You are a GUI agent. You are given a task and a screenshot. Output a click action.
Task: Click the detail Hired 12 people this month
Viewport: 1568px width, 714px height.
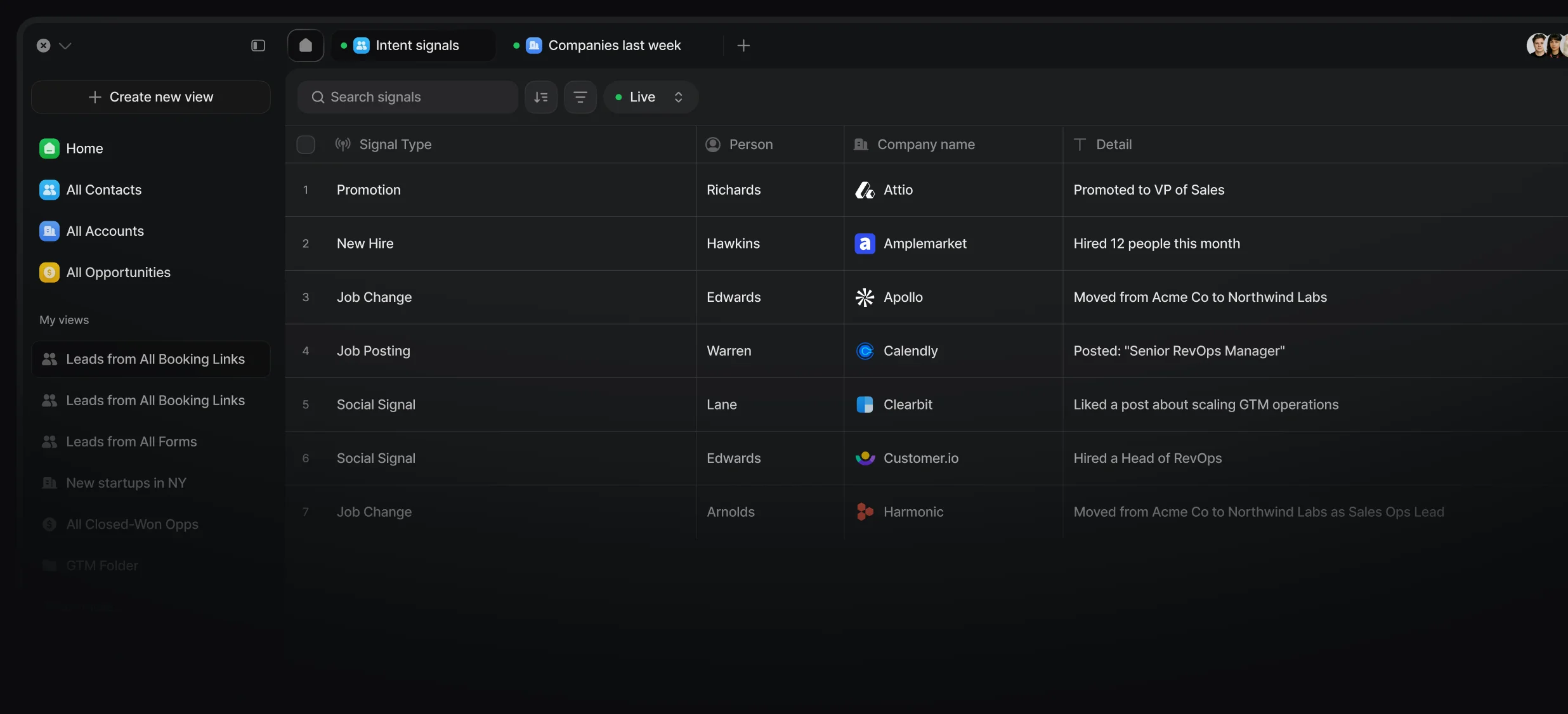tap(1156, 243)
